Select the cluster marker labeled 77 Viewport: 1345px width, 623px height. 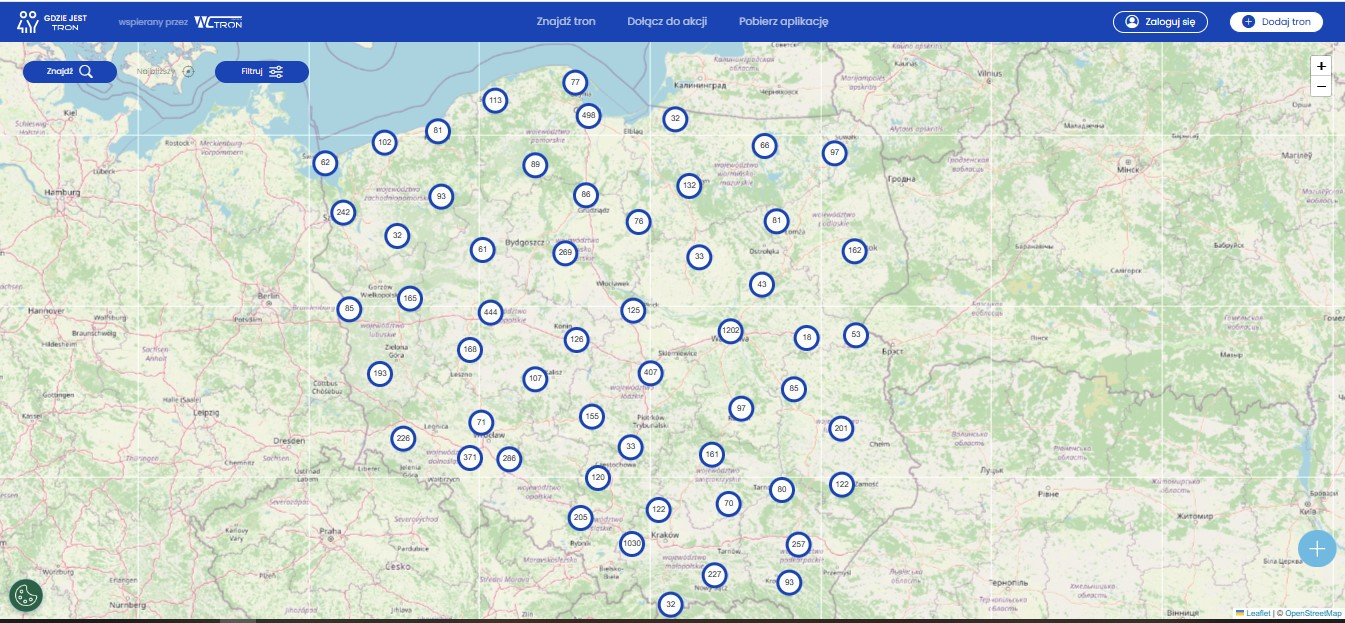[x=574, y=83]
